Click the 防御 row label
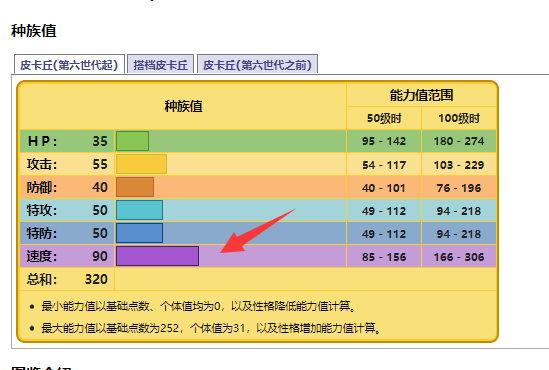This screenshot has height=370, width=549. pos(42,187)
